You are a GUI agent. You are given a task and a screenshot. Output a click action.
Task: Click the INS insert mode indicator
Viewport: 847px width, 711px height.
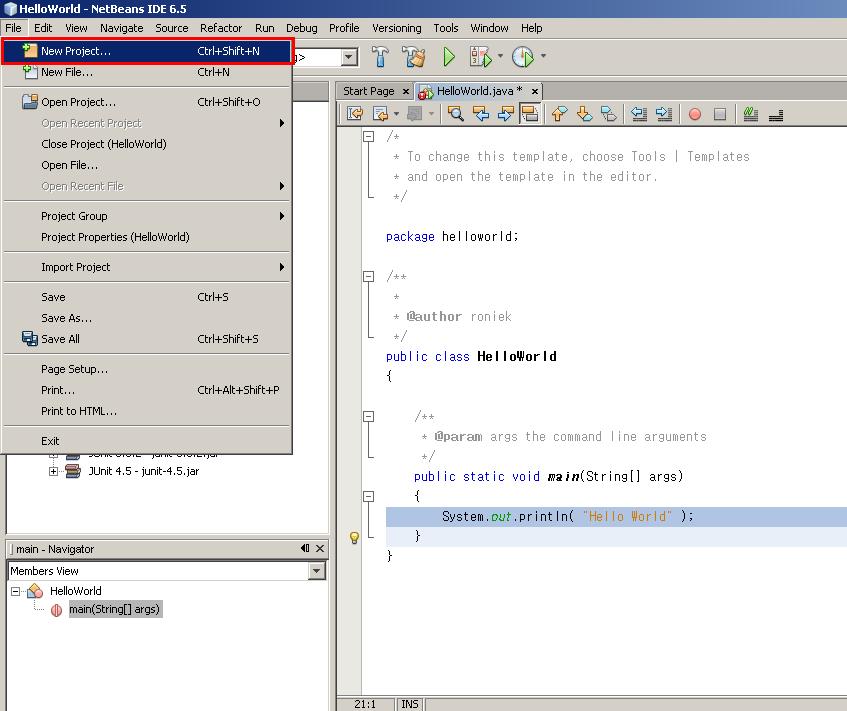[x=410, y=704]
